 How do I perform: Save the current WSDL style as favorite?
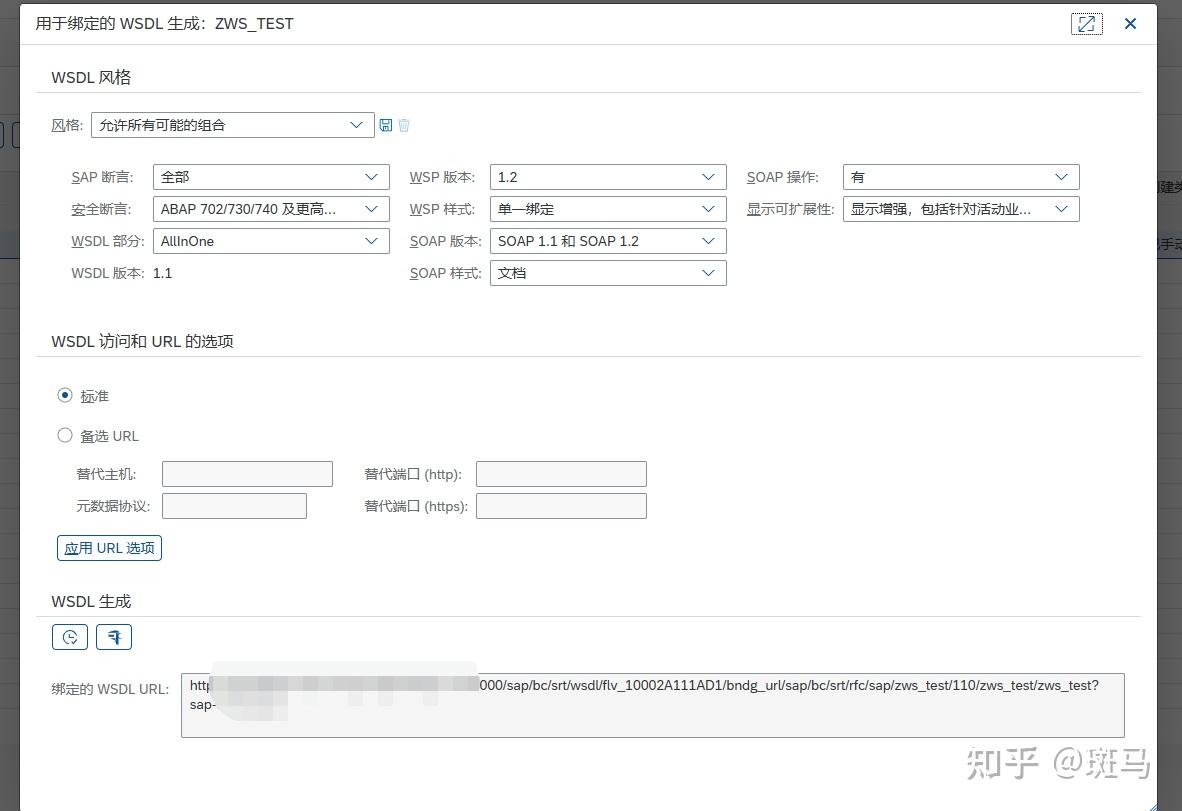point(386,125)
